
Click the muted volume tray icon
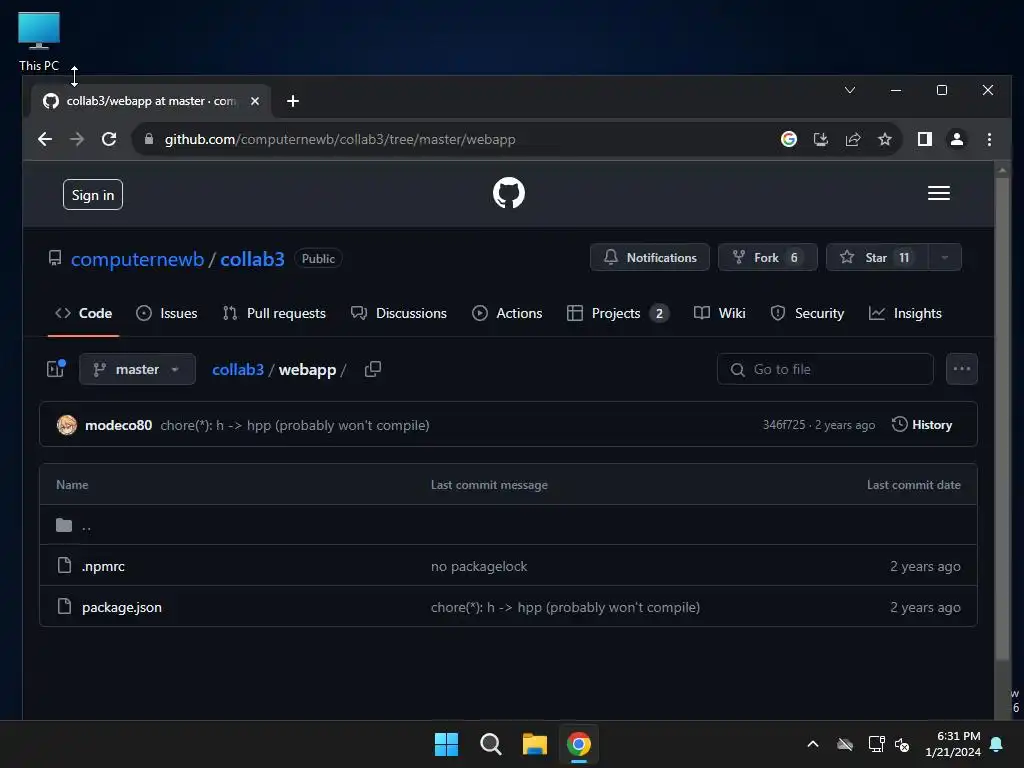point(902,744)
